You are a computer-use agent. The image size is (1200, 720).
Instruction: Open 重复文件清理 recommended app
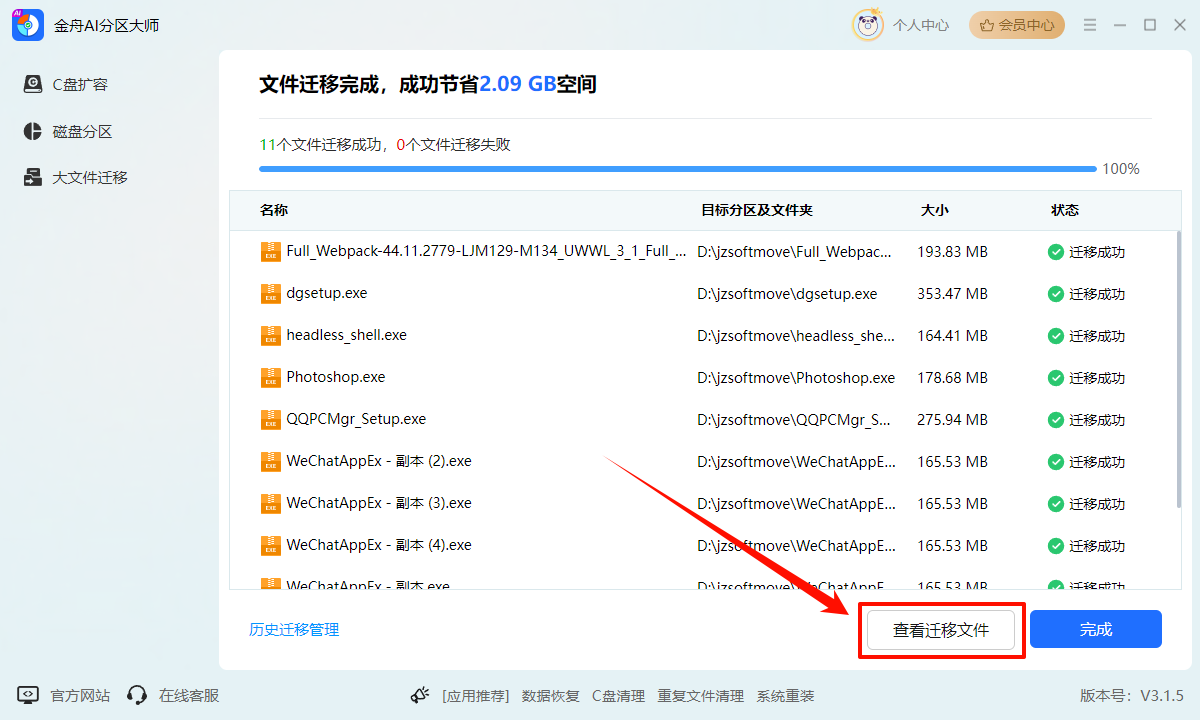[x=701, y=696]
